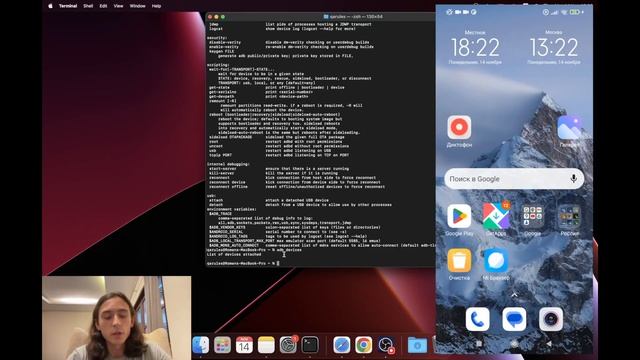This screenshot has width=640, height=360.
Task: Open the Google apps folder
Action: [x=533, y=216]
